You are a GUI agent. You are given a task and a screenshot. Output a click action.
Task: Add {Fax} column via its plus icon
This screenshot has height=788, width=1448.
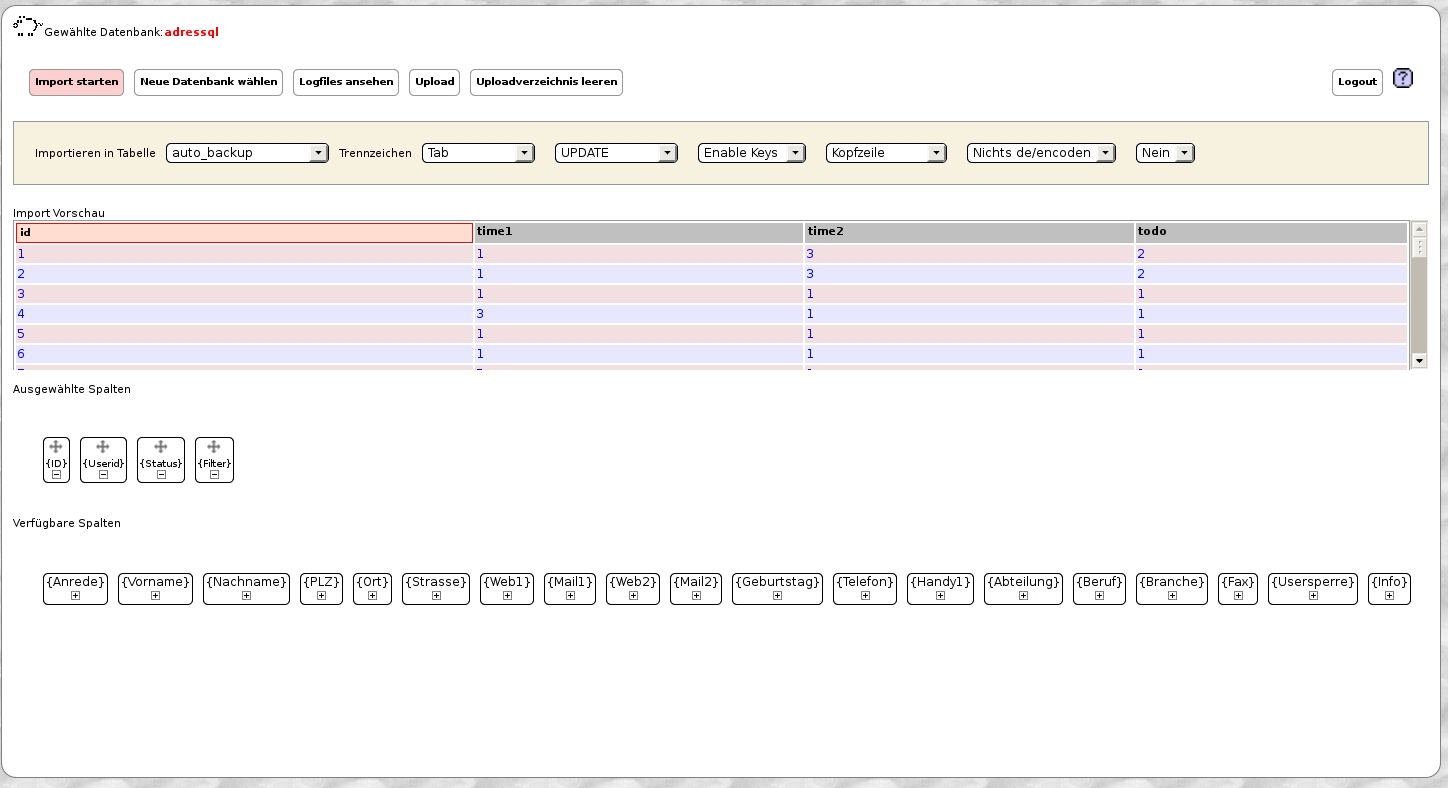[x=1238, y=596]
